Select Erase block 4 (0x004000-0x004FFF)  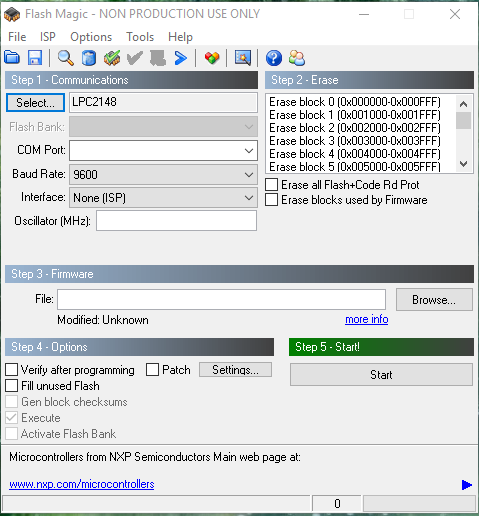[x=355, y=154]
